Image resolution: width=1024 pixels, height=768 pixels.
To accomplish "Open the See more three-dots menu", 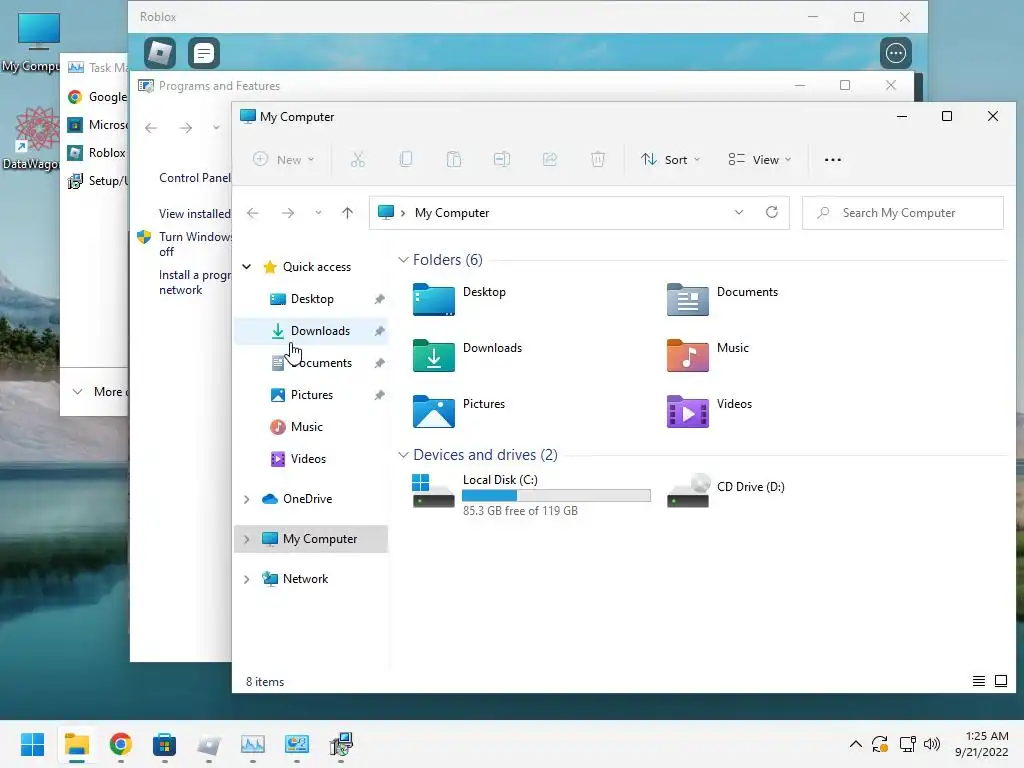I will pyautogui.click(x=833, y=159).
